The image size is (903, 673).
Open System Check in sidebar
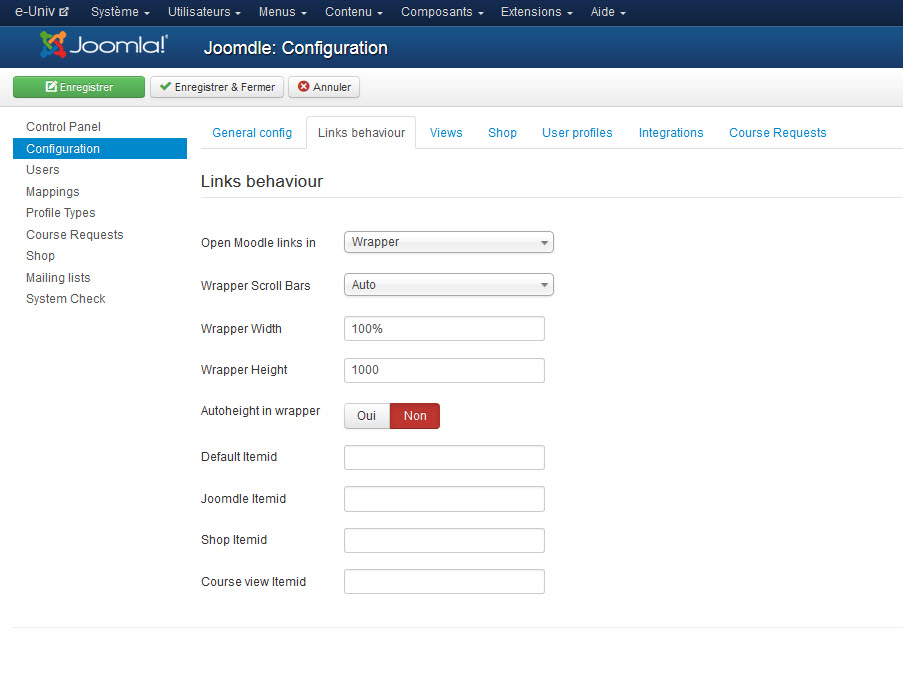tap(65, 299)
